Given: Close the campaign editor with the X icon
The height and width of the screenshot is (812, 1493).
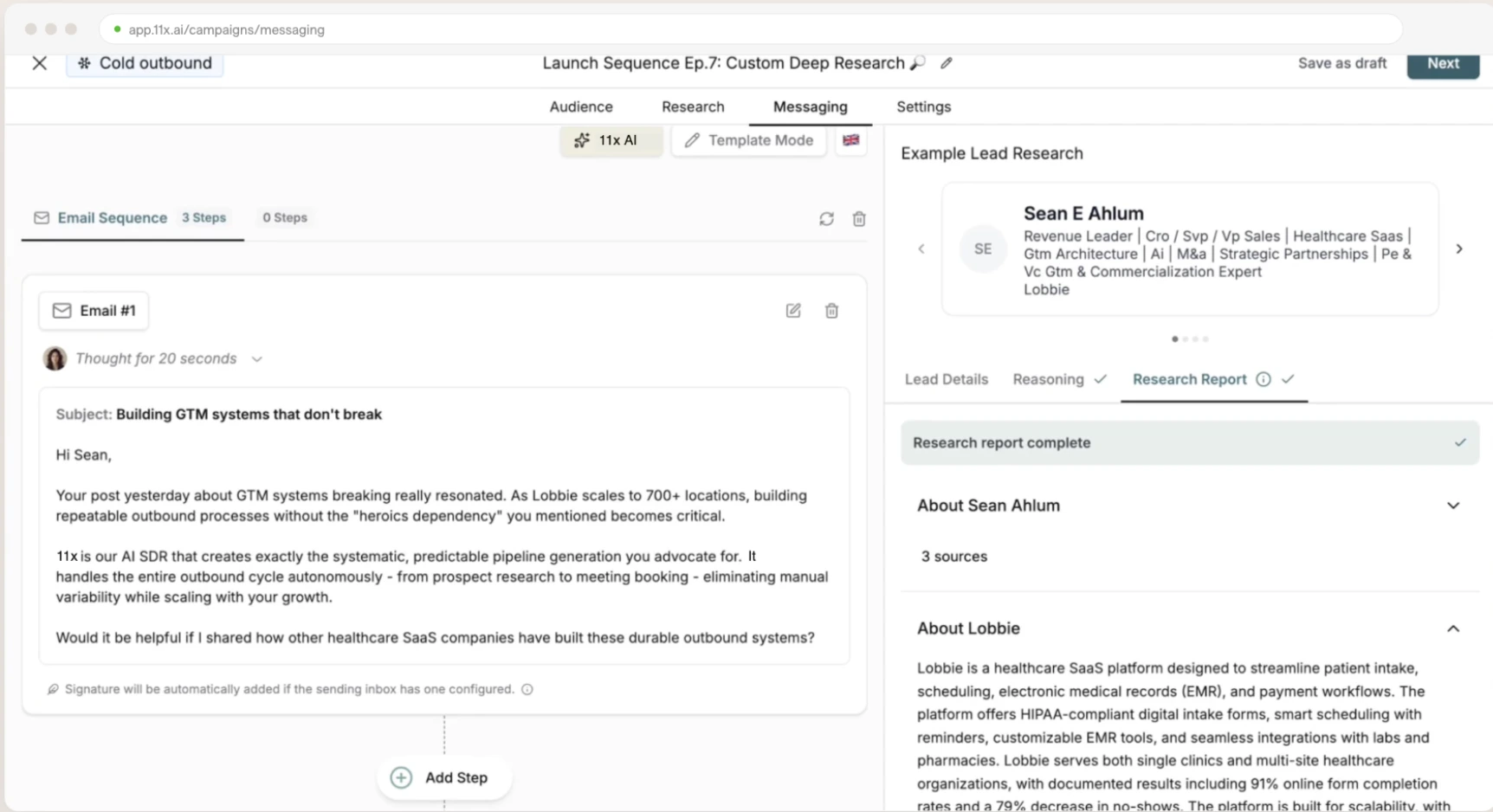Looking at the screenshot, I should pyautogui.click(x=40, y=63).
